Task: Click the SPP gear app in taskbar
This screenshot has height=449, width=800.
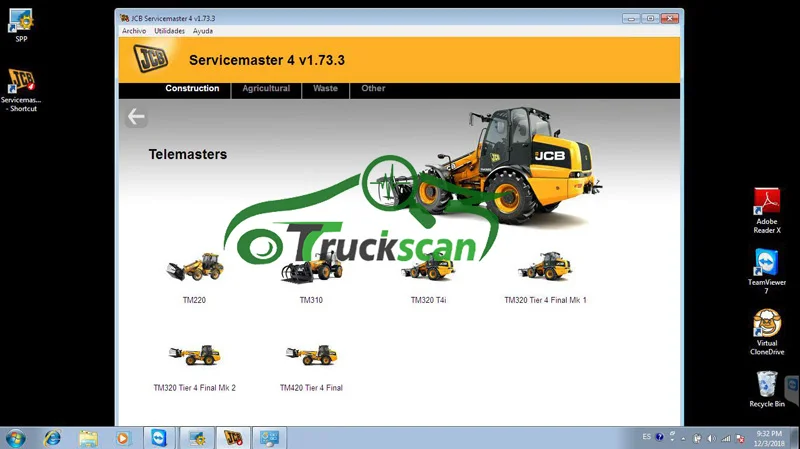Action: pos(196,438)
